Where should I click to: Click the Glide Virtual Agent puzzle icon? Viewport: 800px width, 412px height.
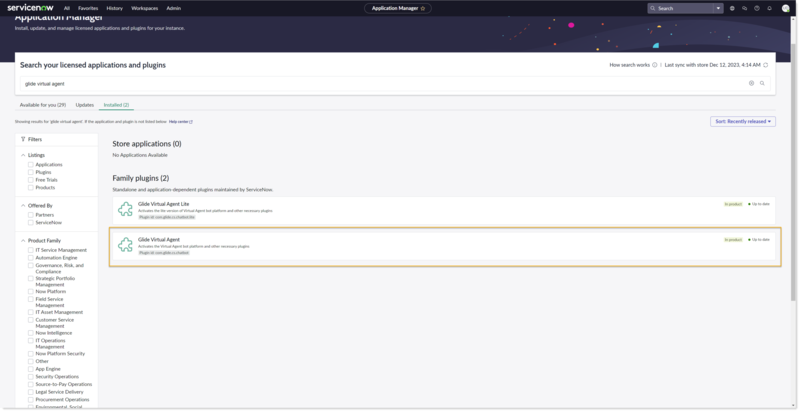tap(125, 245)
